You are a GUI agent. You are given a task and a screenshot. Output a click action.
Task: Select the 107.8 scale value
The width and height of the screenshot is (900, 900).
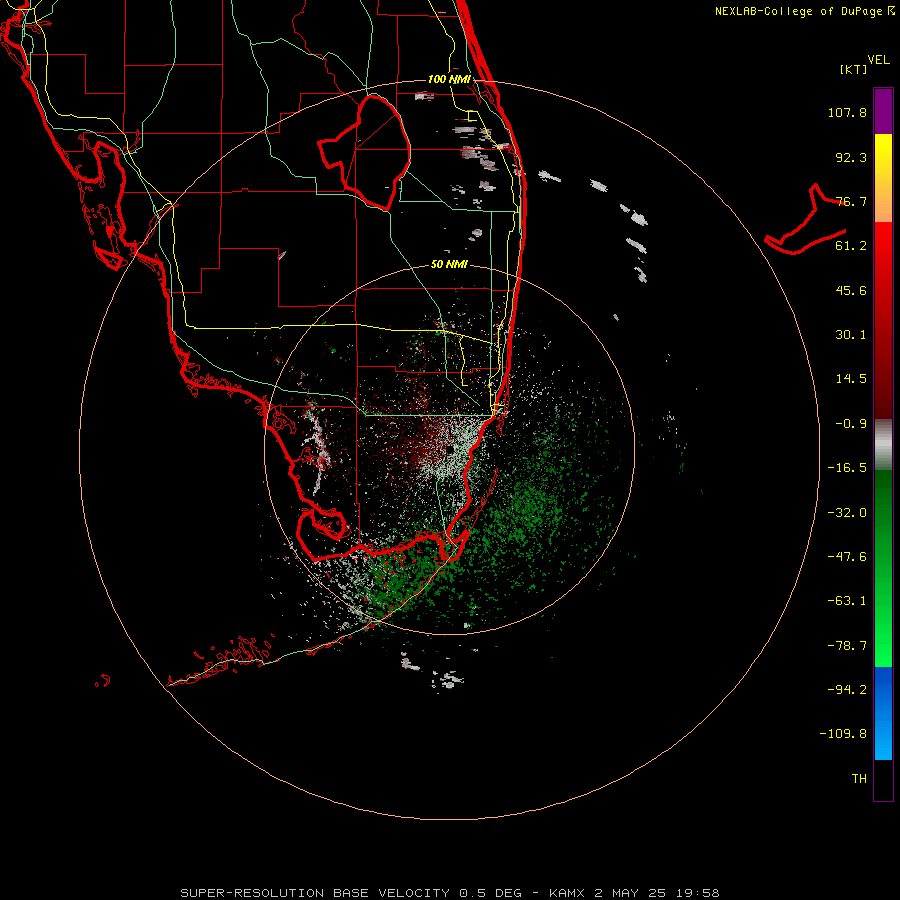click(847, 112)
